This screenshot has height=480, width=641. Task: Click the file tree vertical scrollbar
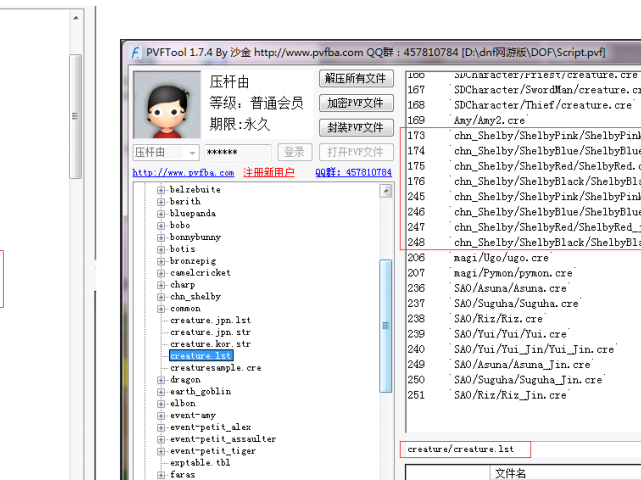pyautogui.click(x=386, y=330)
